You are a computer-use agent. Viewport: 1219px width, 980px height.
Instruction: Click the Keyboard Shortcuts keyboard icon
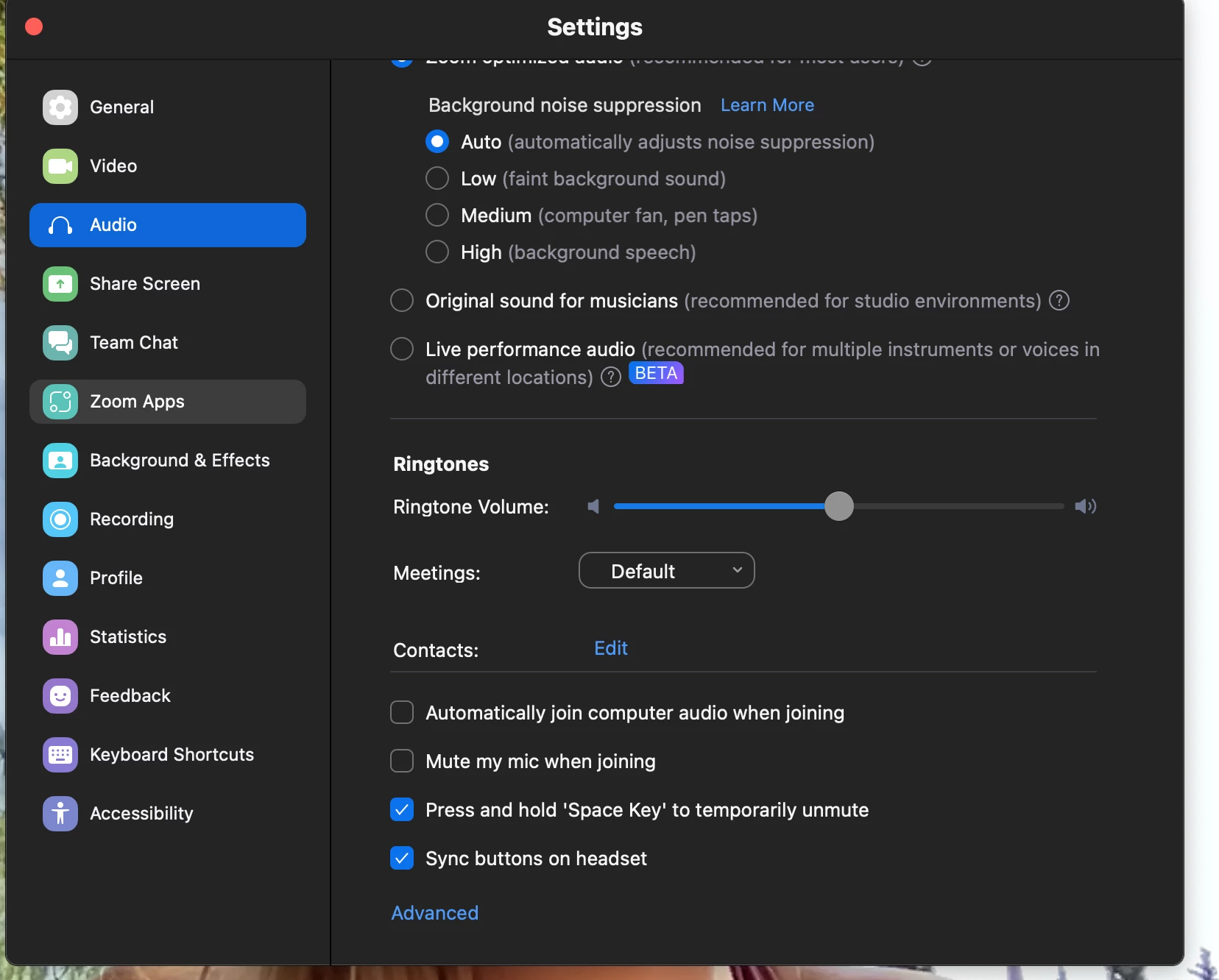coord(60,755)
